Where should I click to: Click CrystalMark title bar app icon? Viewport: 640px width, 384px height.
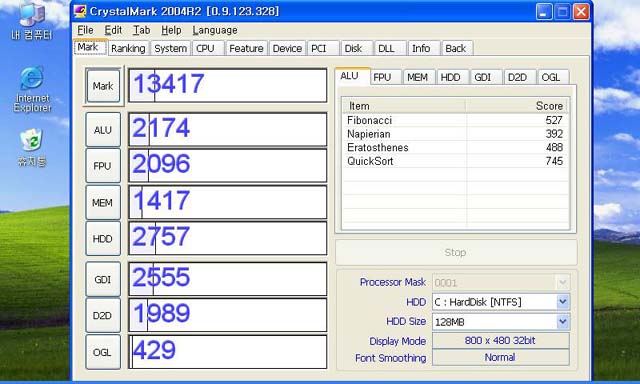pos(80,11)
